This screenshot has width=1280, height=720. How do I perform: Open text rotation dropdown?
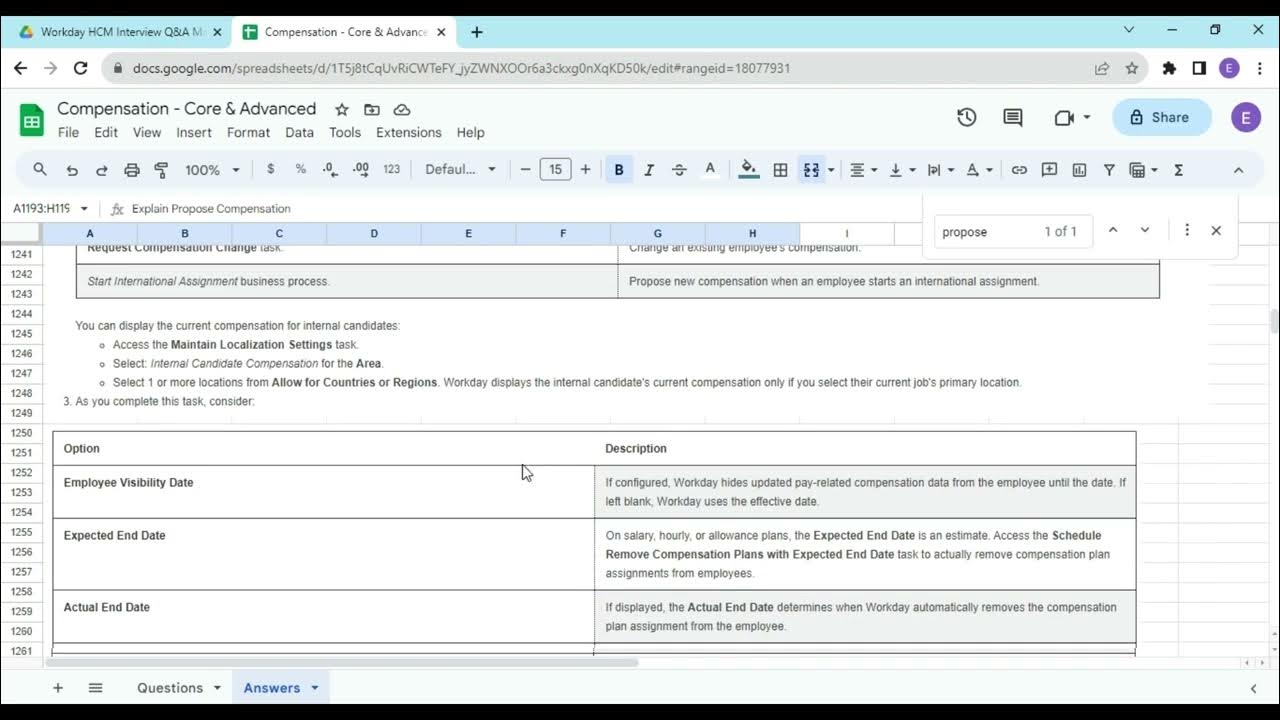pyautogui.click(x=978, y=170)
